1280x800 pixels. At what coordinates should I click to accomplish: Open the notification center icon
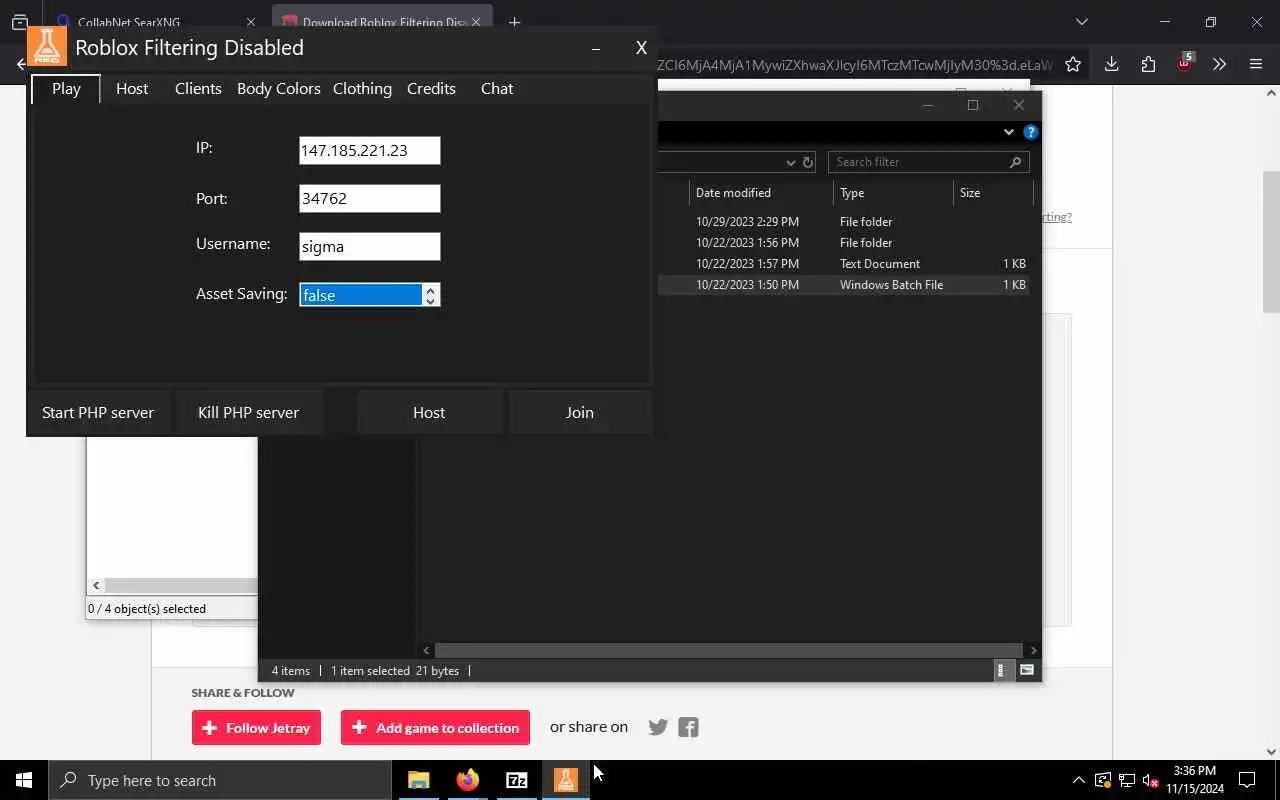click(x=1247, y=780)
